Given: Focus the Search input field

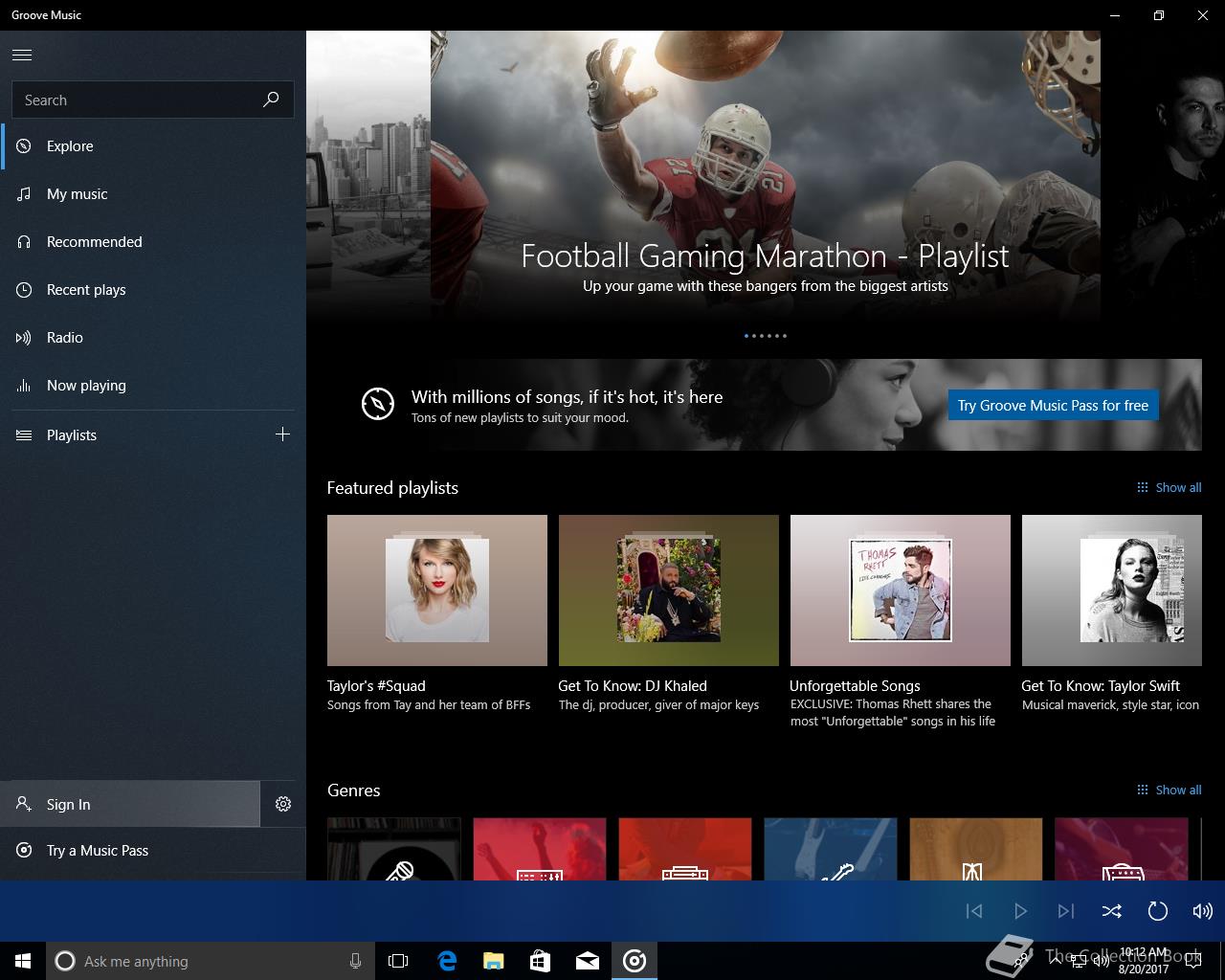Looking at the screenshot, I should (153, 100).
